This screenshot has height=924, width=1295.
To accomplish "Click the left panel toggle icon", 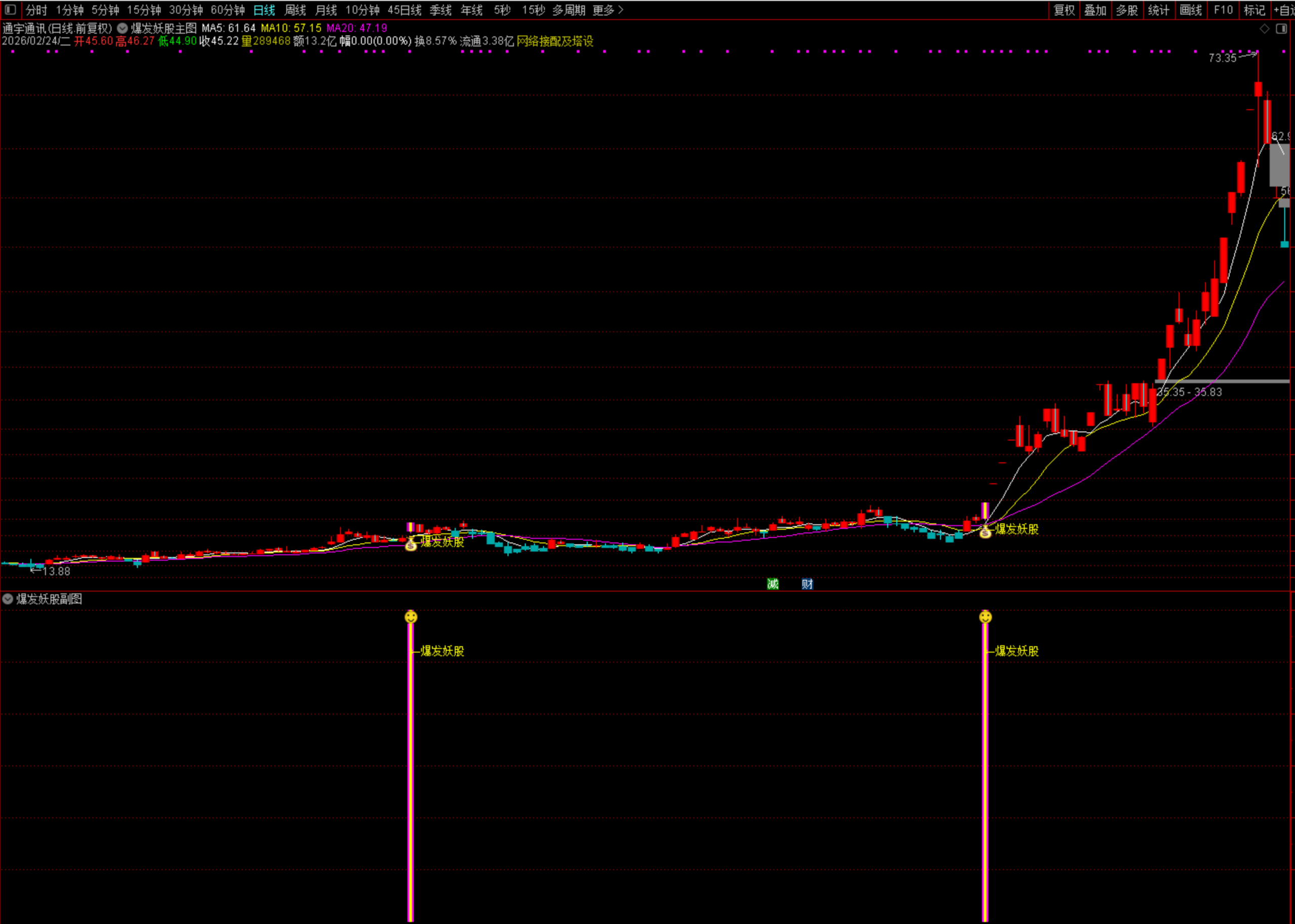I will pyautogui.click(x=10, y=10).
